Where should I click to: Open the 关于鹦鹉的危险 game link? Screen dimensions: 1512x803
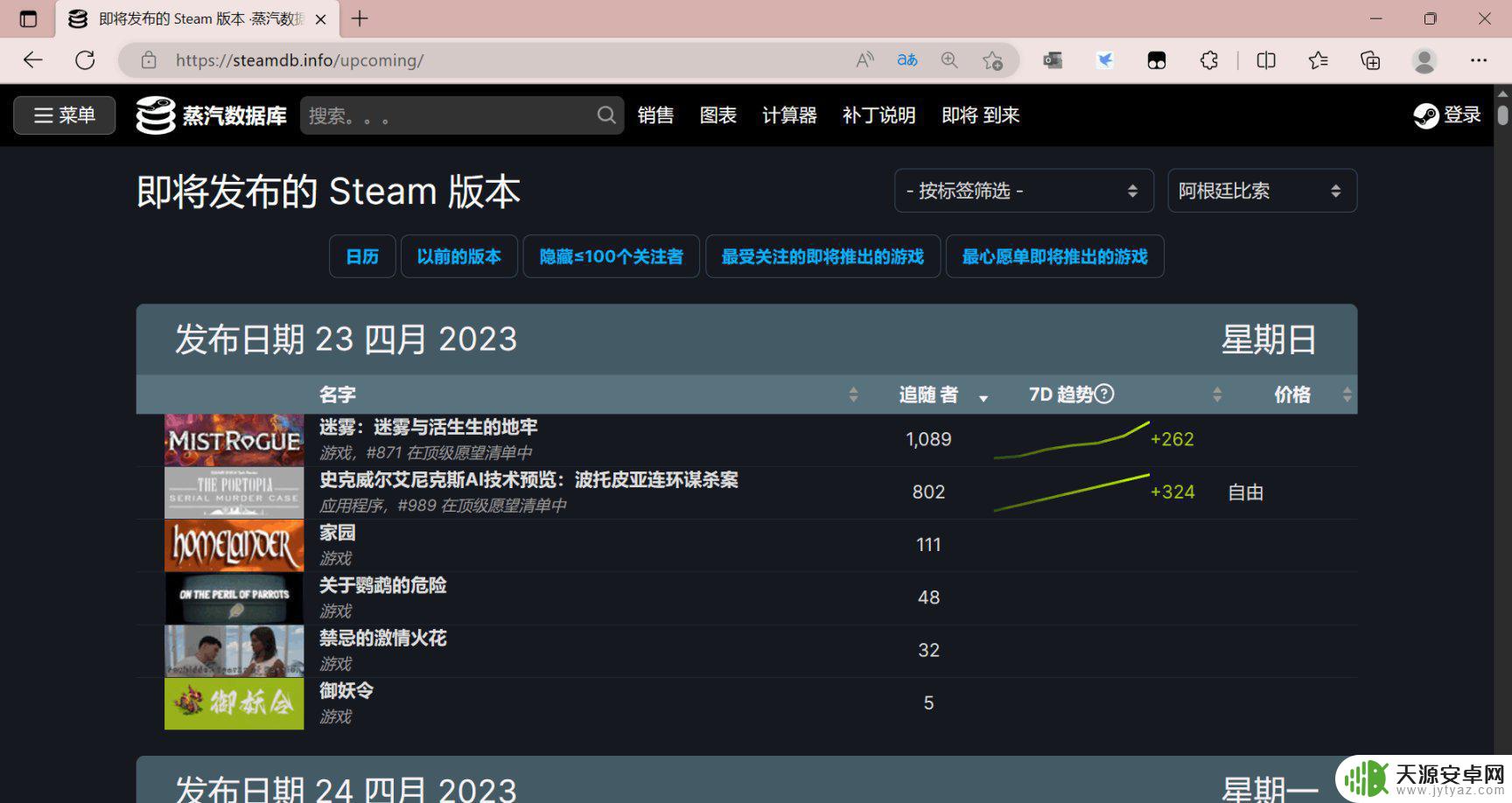click(383, 585)
